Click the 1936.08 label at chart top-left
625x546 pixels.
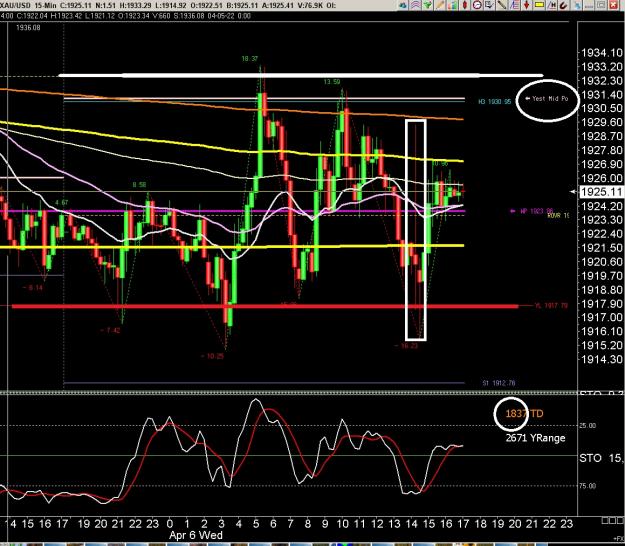tap(28, 27)
